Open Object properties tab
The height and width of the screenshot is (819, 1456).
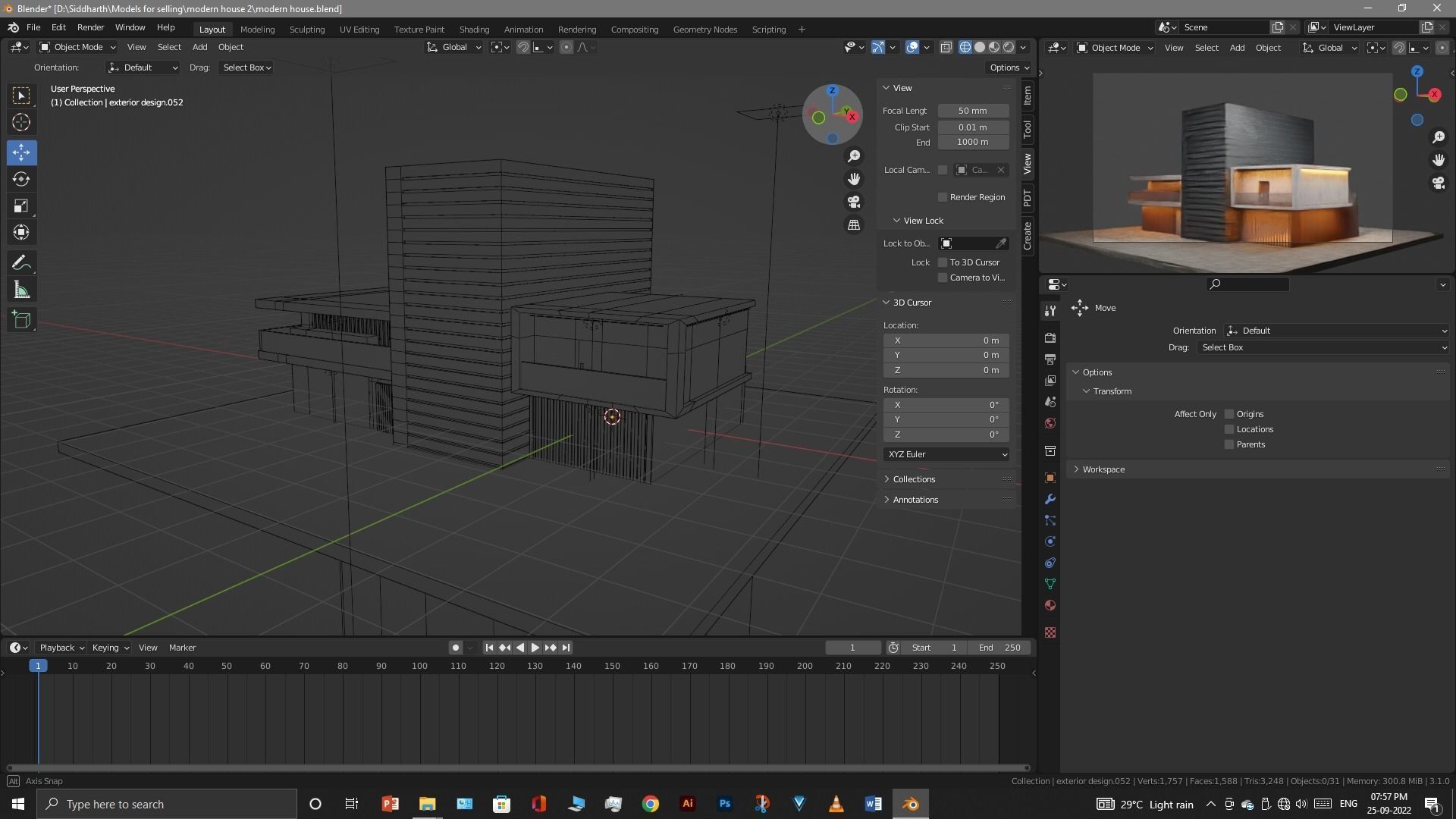click(1050, 478)
